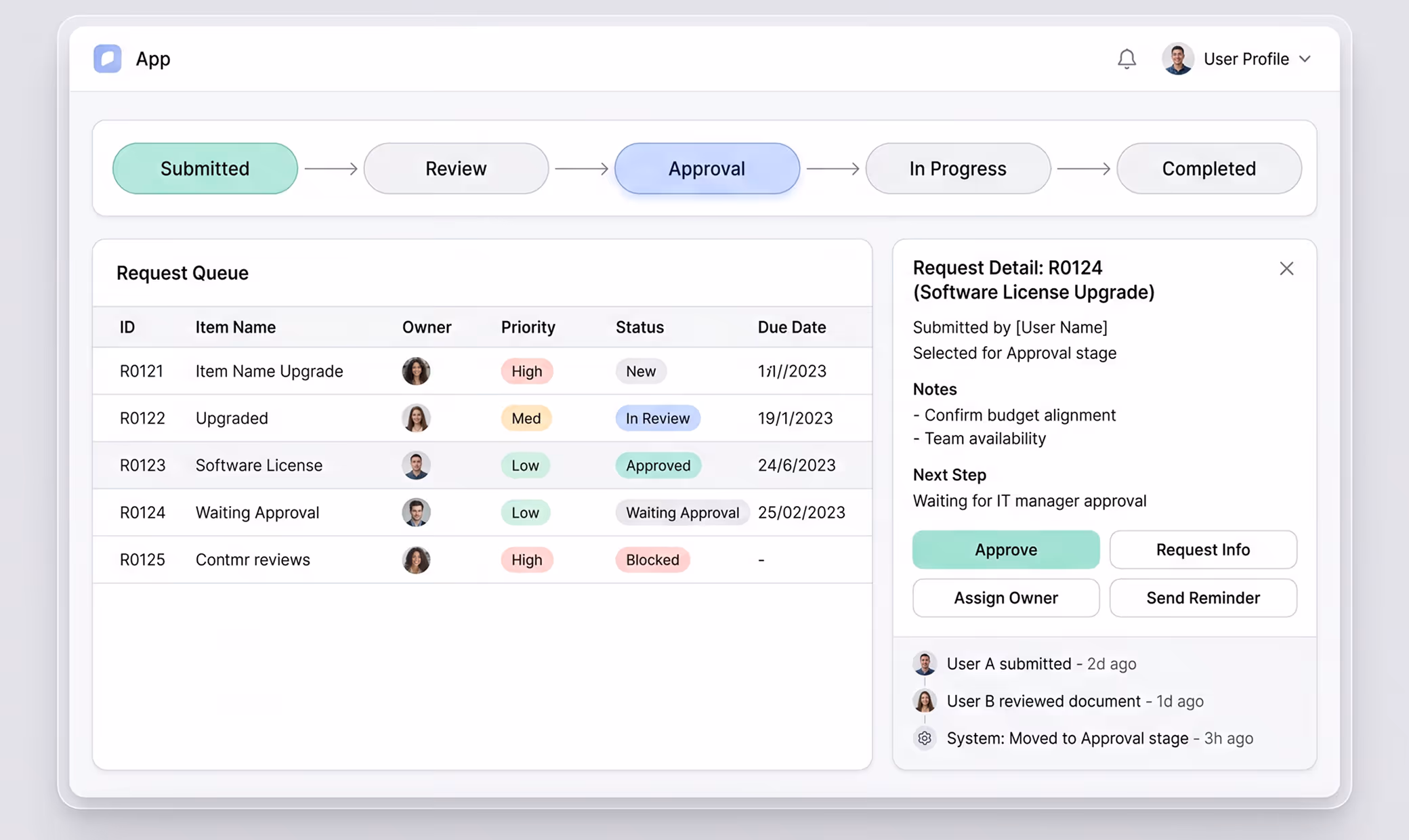This screenshot has width=1409, height=840.
Task: Select request ID R0123
Action: click(x=142, y=465)
